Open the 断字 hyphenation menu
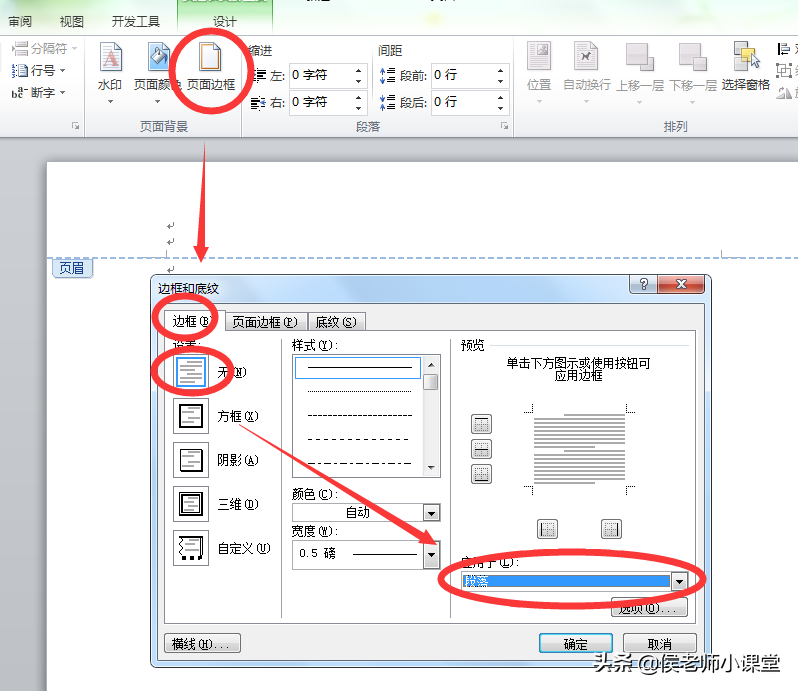 pos(39,93)
